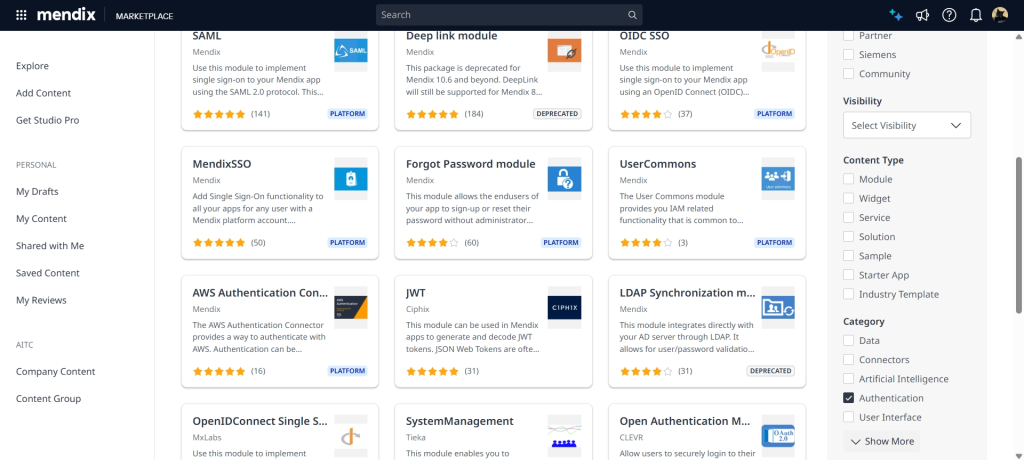Open the Forgot Password module title

(x=471, y=164)
